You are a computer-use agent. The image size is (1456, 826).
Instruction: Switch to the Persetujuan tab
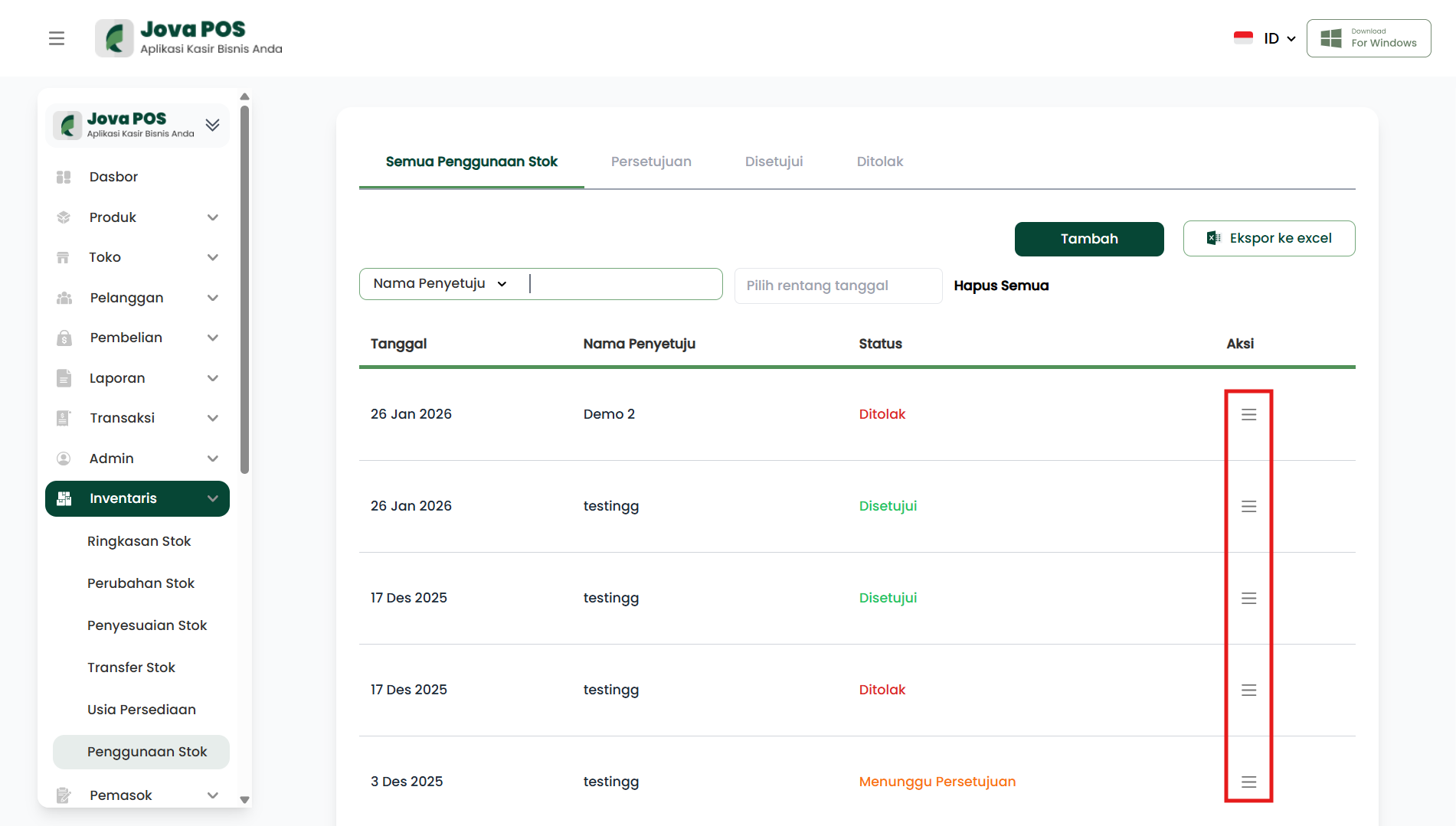coord(650,162)
